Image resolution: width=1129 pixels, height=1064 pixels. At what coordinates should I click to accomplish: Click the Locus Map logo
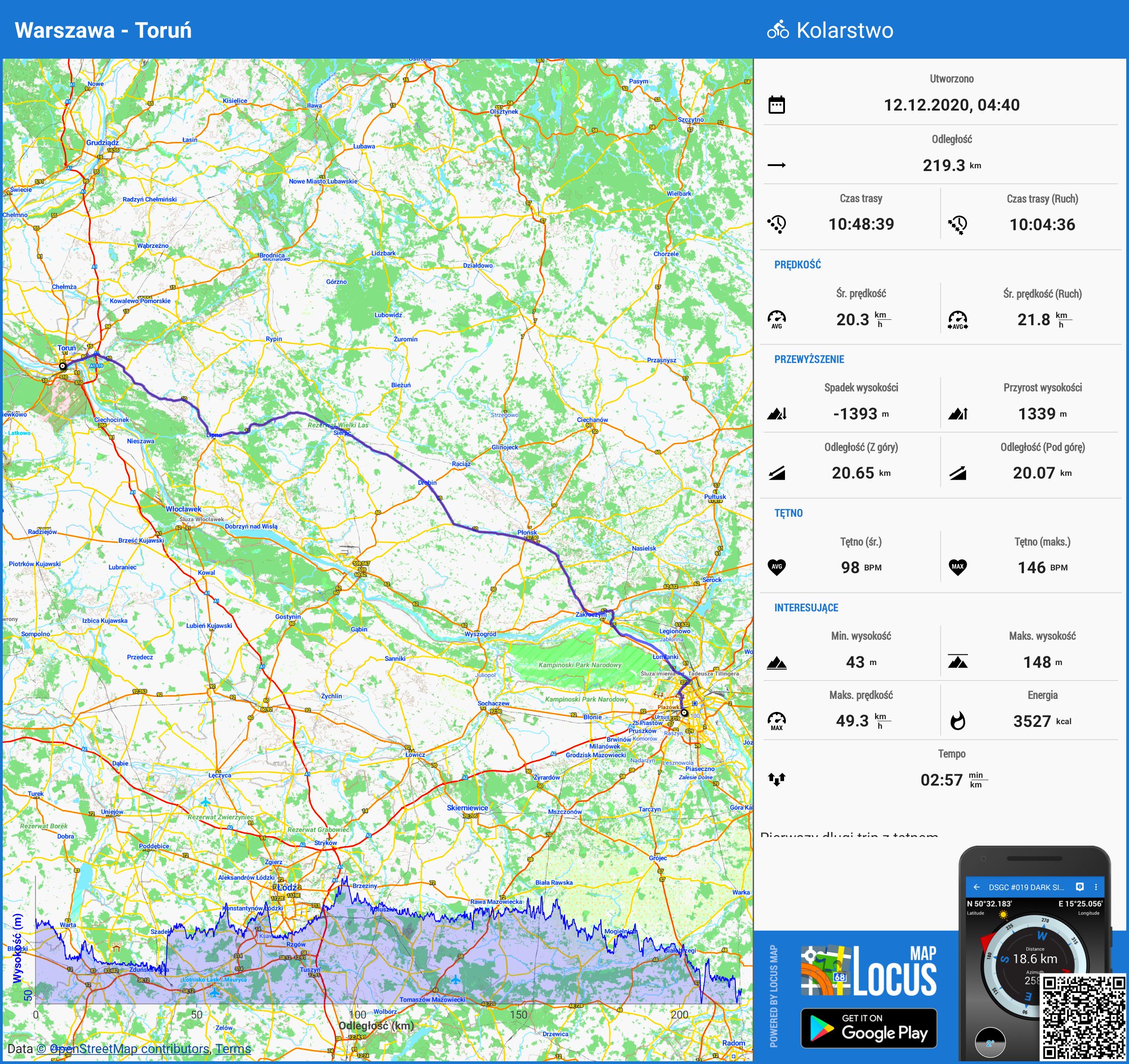click(x=869, y=971)
